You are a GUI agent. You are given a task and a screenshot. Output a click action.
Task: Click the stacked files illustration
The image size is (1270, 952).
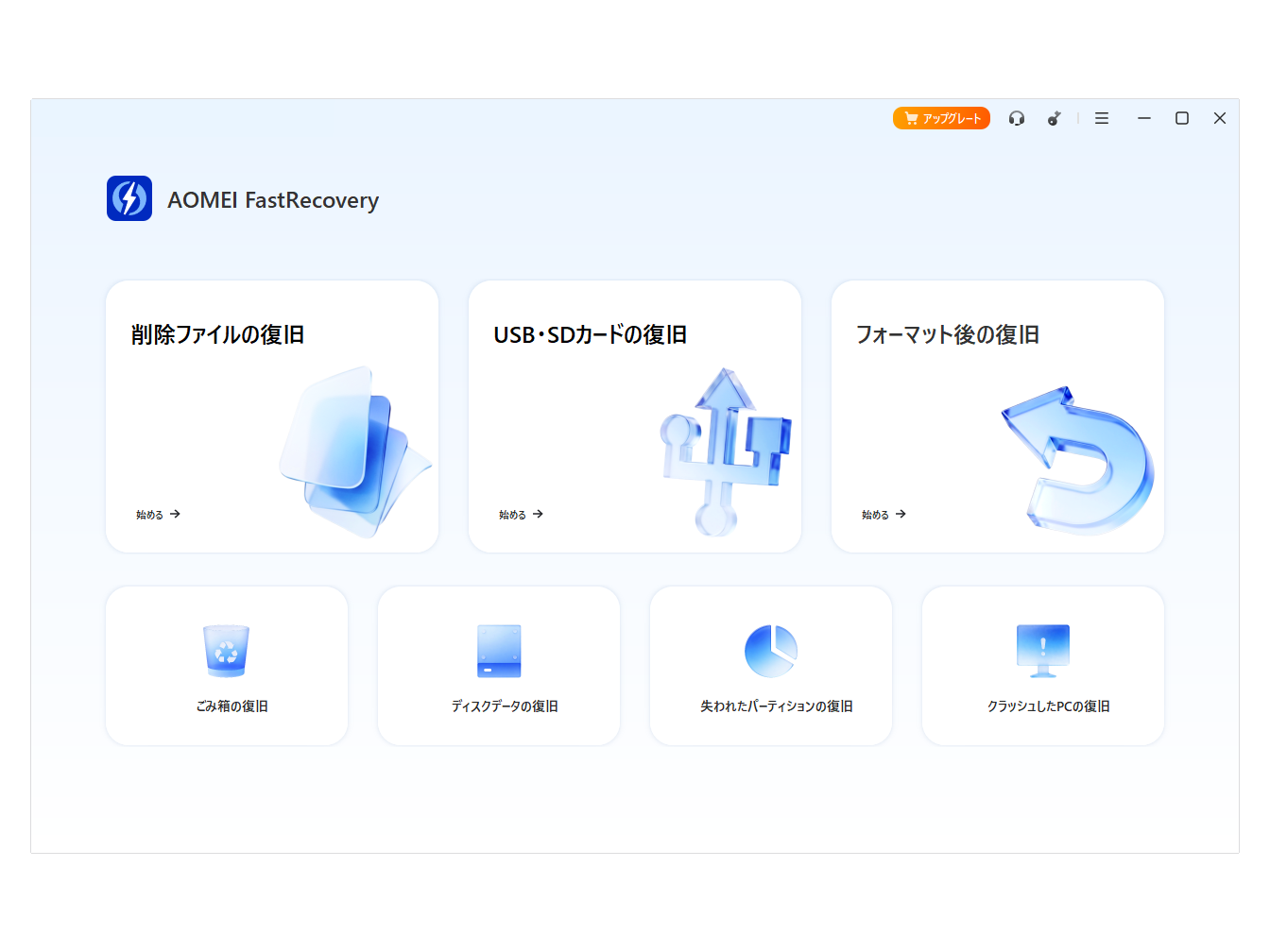coord(356,451)
